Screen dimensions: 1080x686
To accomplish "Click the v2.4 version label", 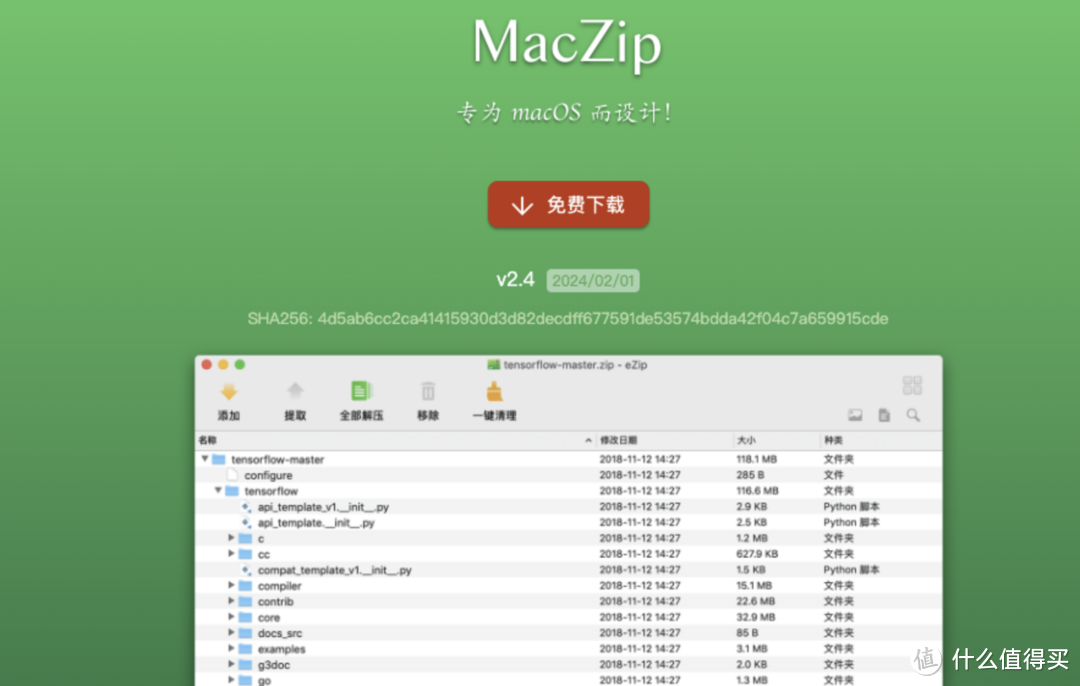I will click(515, 280).
